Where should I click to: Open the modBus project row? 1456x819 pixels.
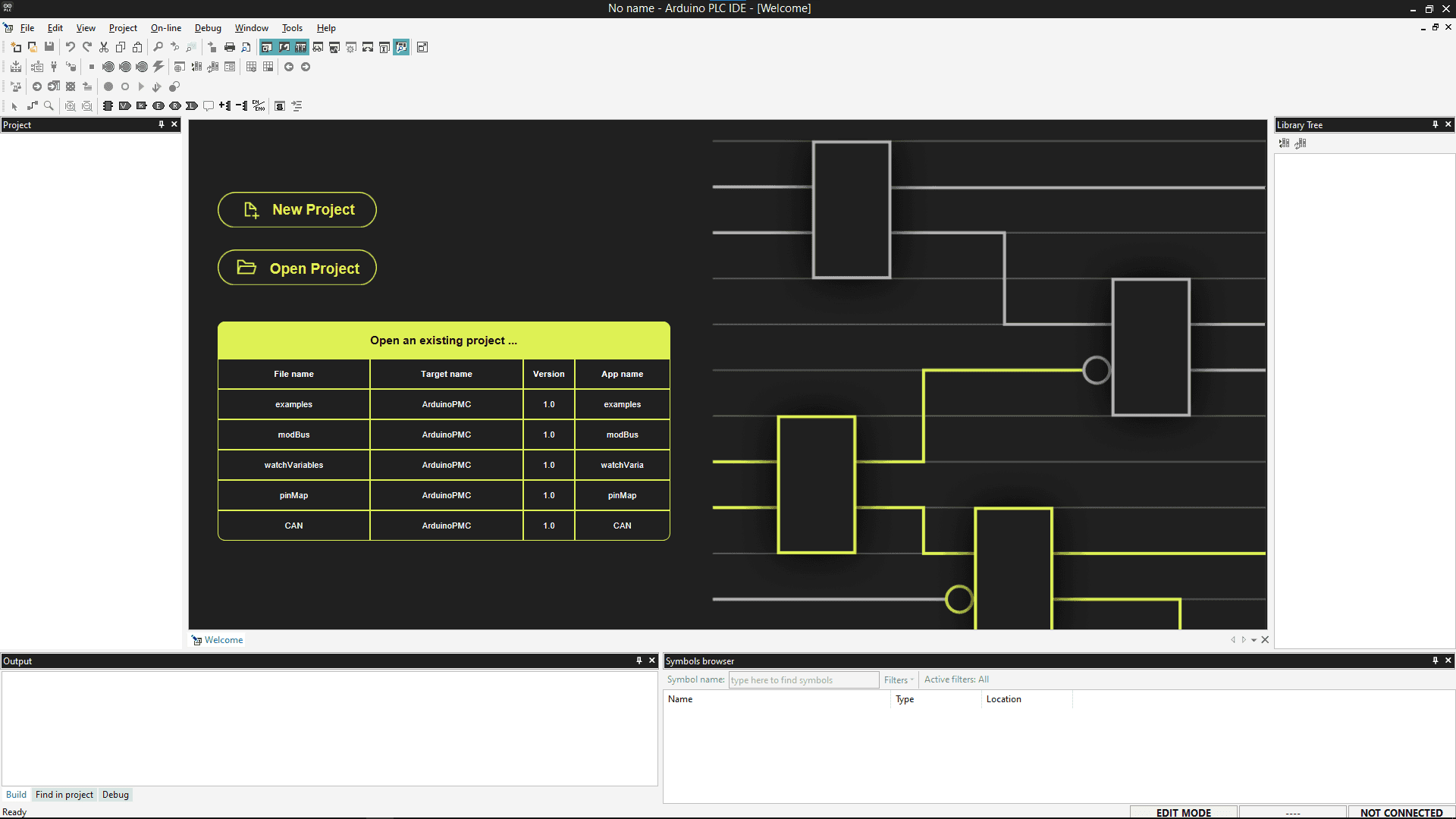(293, 435)
